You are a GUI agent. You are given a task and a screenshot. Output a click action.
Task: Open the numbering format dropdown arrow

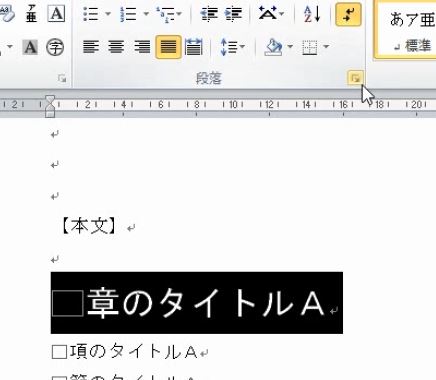[x=146, y=14]
